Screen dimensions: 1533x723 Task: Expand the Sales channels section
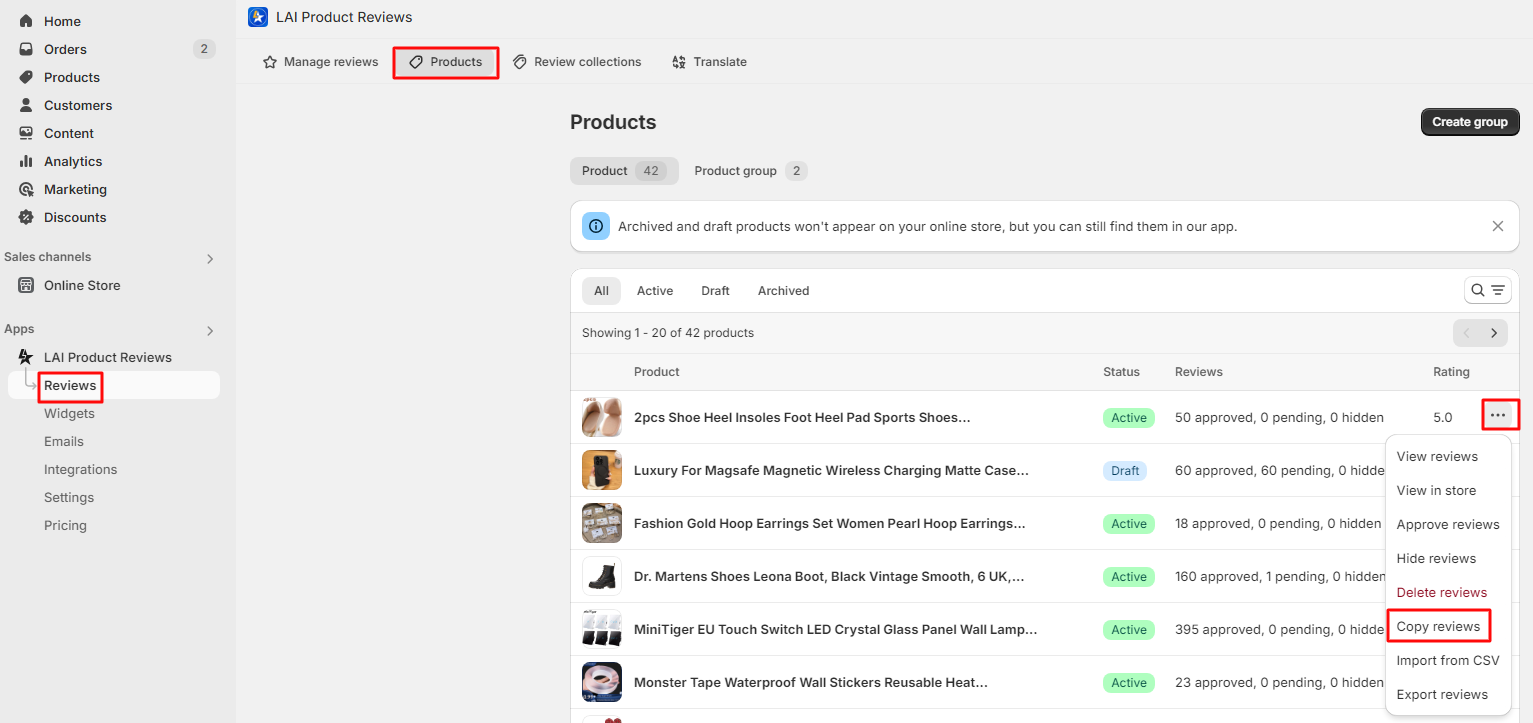(210, 259)
